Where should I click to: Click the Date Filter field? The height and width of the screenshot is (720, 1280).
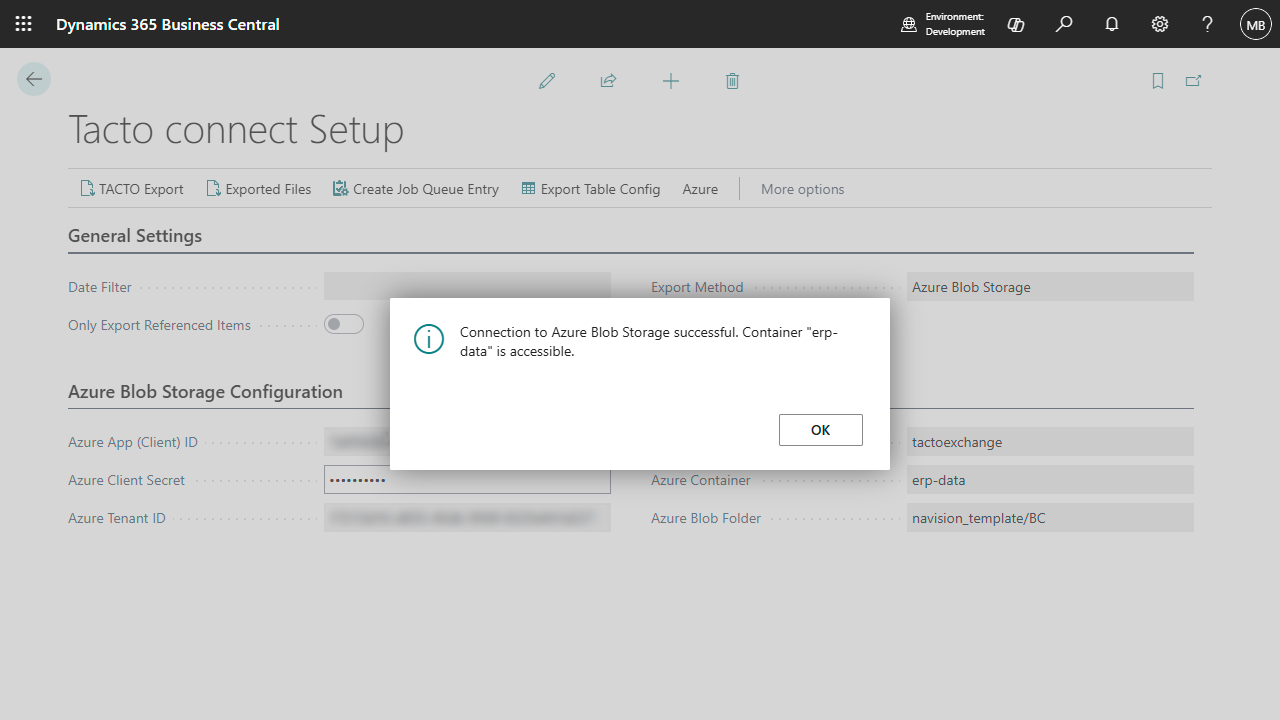coord(467,287)
